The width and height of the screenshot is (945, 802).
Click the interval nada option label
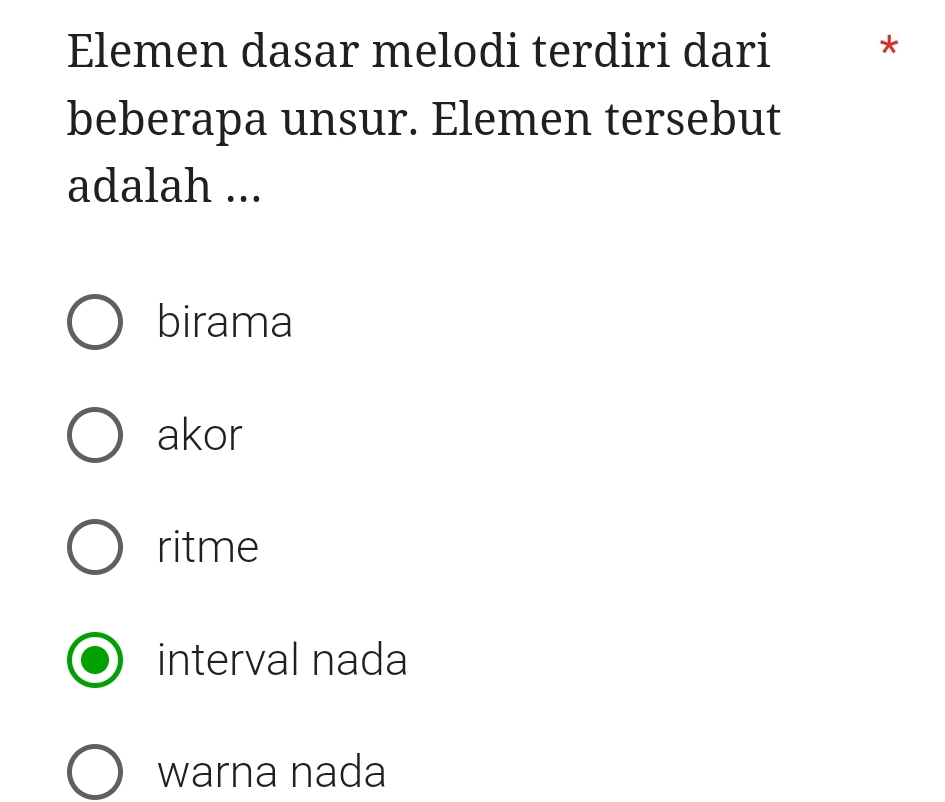pos(282,659)
